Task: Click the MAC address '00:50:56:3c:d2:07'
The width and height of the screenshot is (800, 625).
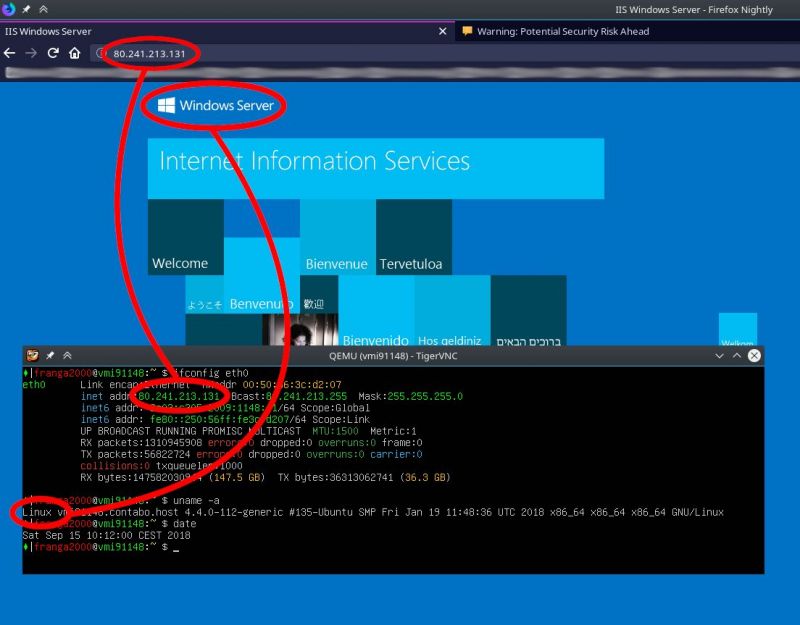Action: pos(292,385)
